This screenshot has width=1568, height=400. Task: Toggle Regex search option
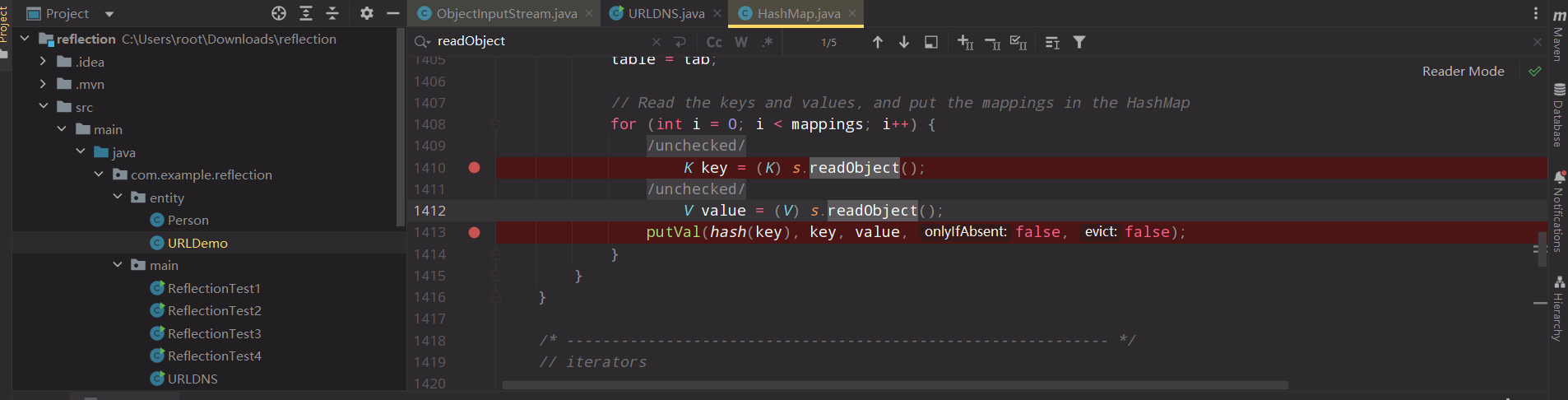tap(768, 42)
